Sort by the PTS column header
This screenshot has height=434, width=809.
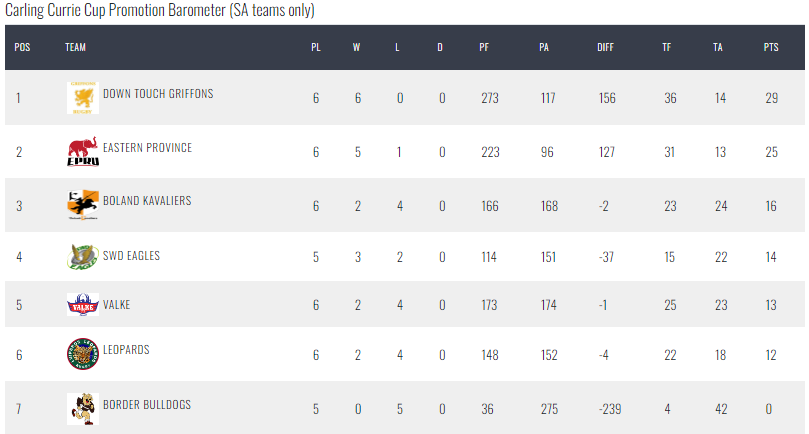[771, 47]
